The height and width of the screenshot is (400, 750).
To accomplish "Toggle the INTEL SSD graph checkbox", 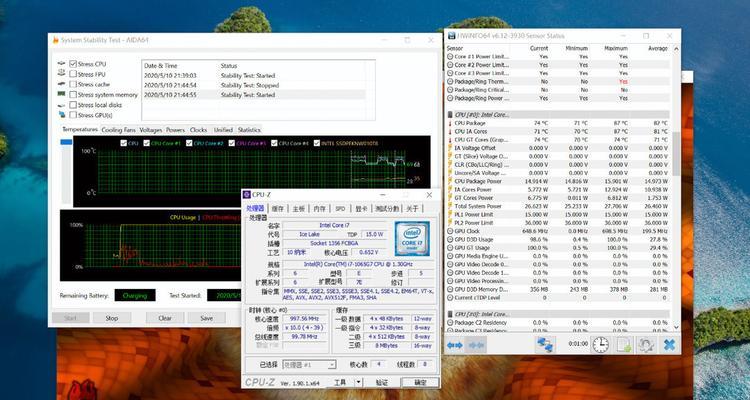I will pyautogui.click(x=317, y=143).
